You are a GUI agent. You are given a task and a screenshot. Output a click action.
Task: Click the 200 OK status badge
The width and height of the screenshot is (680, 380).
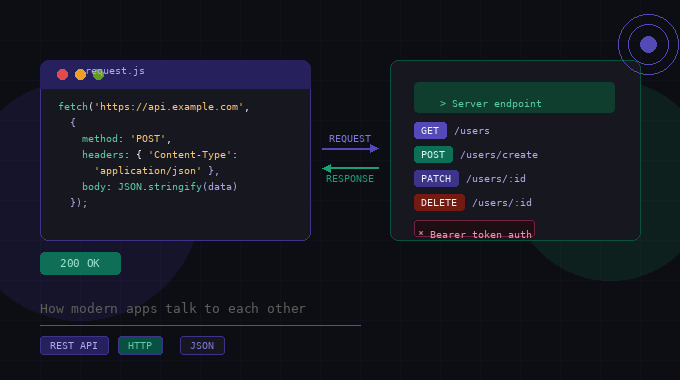(80, 263)
